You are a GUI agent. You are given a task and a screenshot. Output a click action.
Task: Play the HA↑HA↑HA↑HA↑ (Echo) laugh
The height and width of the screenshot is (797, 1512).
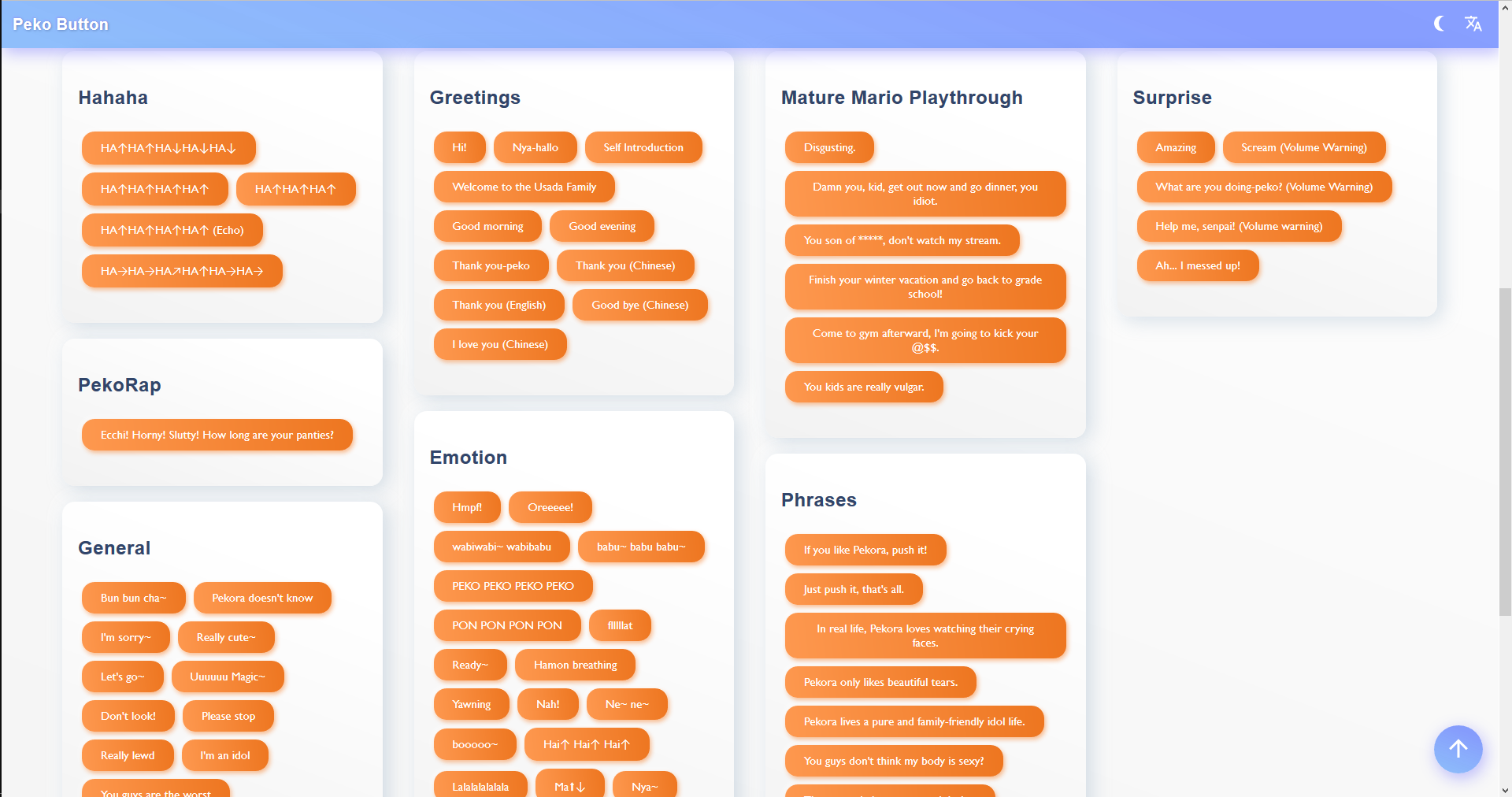pos(172,230)
